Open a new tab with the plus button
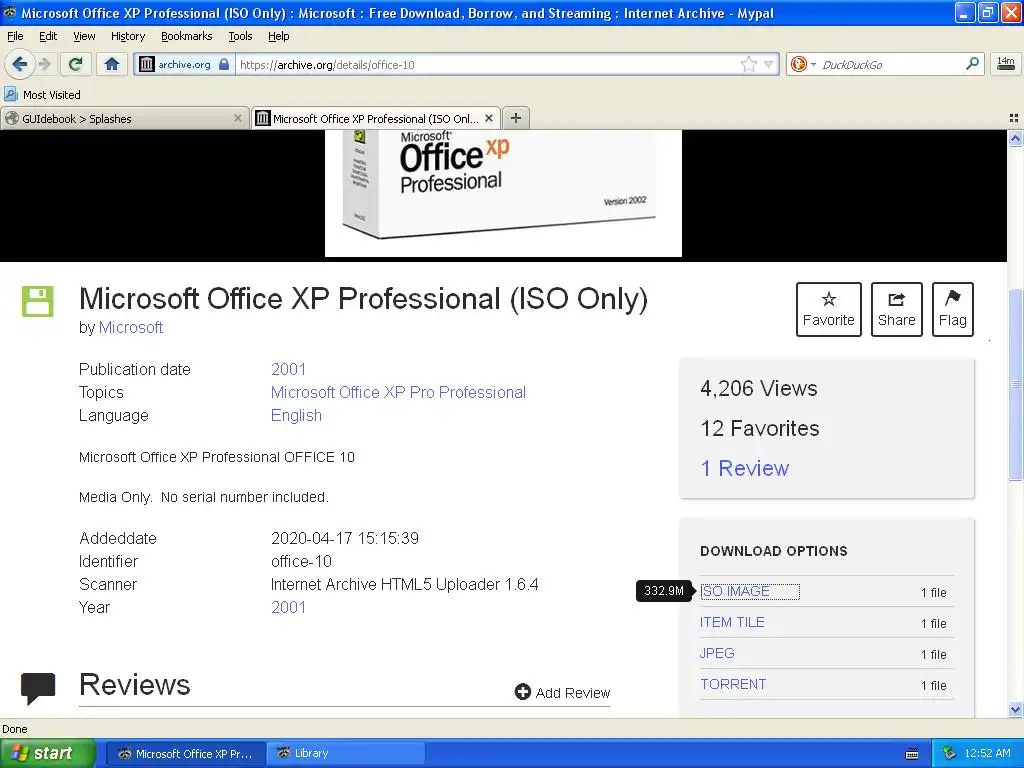This screenshot has width=1024, height=768. point(516,118)
